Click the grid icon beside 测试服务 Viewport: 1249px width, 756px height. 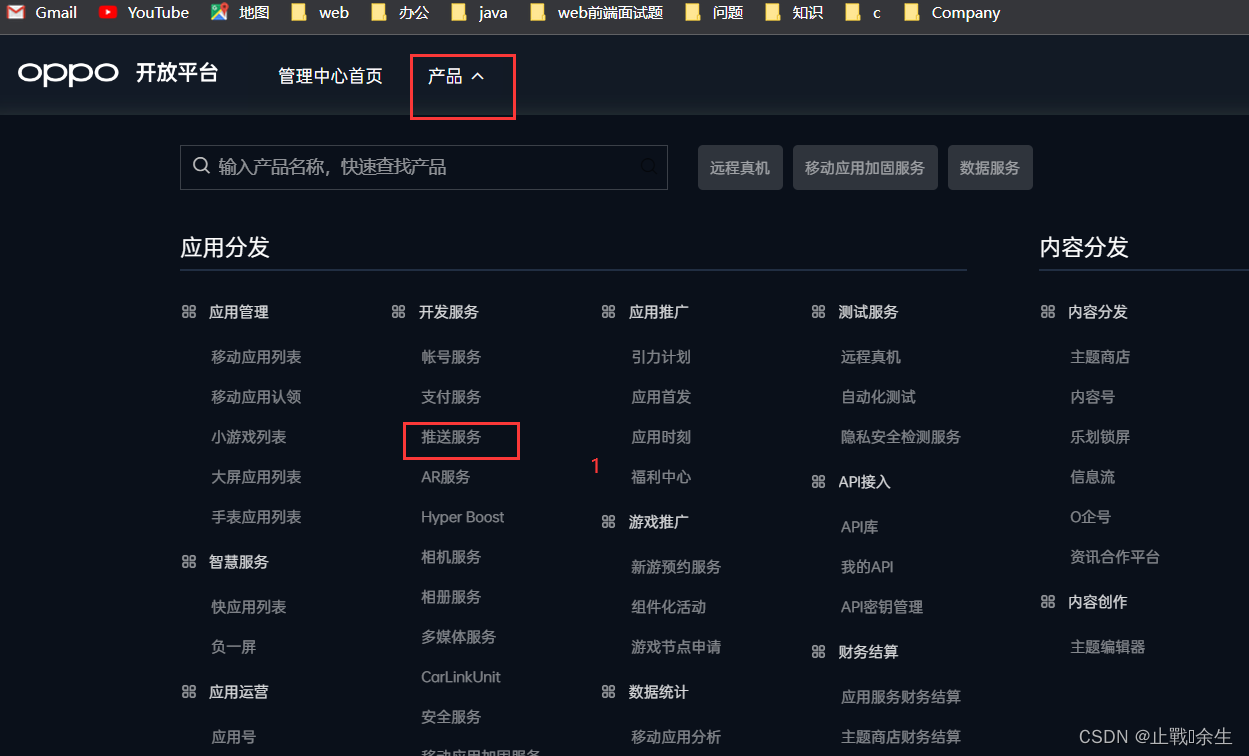pos(819,312)
